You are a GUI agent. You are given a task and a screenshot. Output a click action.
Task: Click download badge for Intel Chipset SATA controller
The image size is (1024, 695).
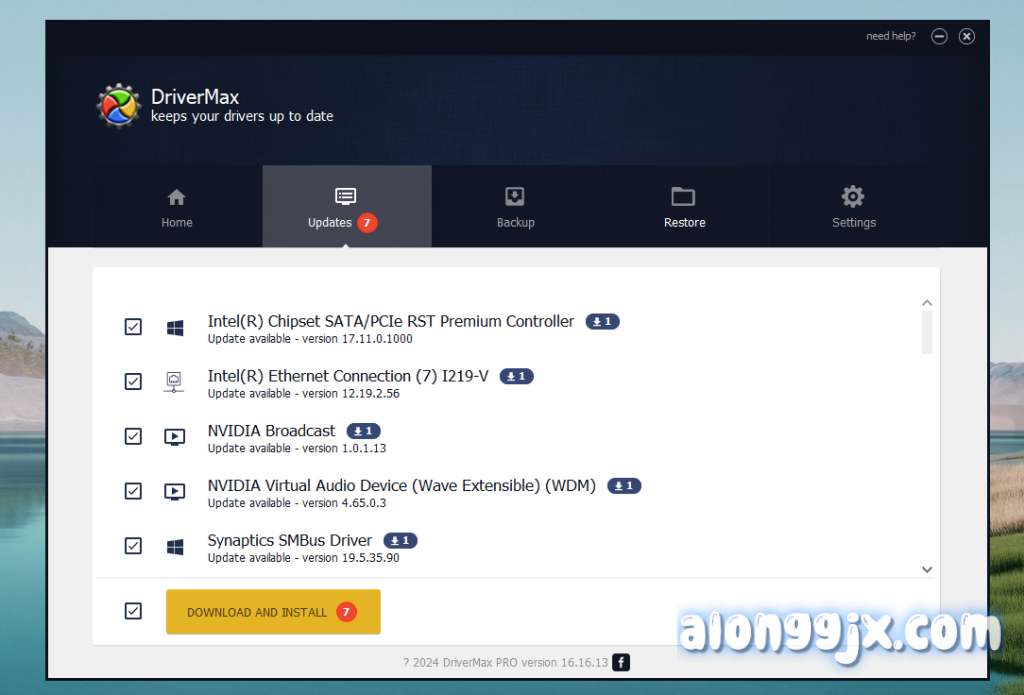pos(602,322)
